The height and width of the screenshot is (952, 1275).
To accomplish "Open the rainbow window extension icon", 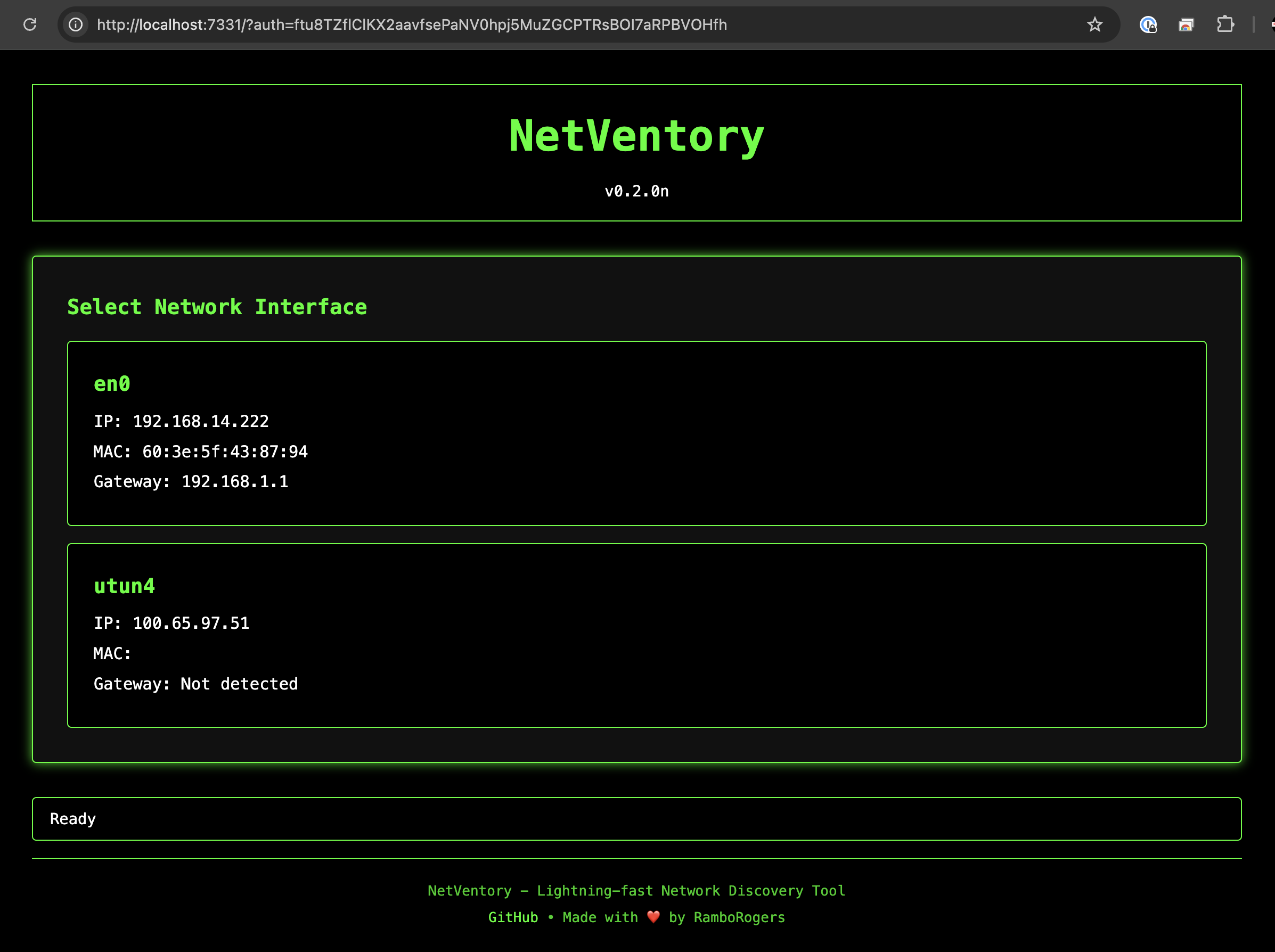I will point(1186,24).
